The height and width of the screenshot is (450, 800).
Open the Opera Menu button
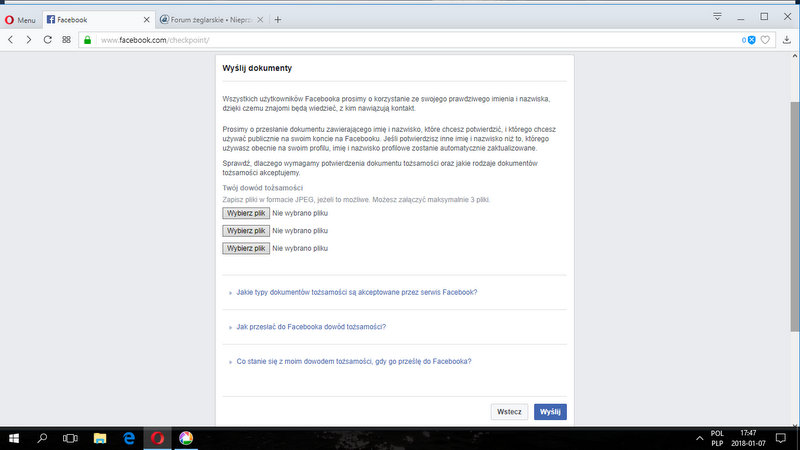click(x=20, y=20)
